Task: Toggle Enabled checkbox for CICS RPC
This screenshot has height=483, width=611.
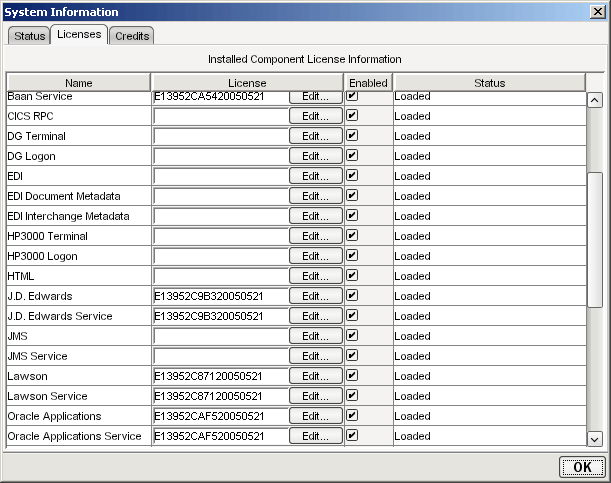Action: point(352,115)
